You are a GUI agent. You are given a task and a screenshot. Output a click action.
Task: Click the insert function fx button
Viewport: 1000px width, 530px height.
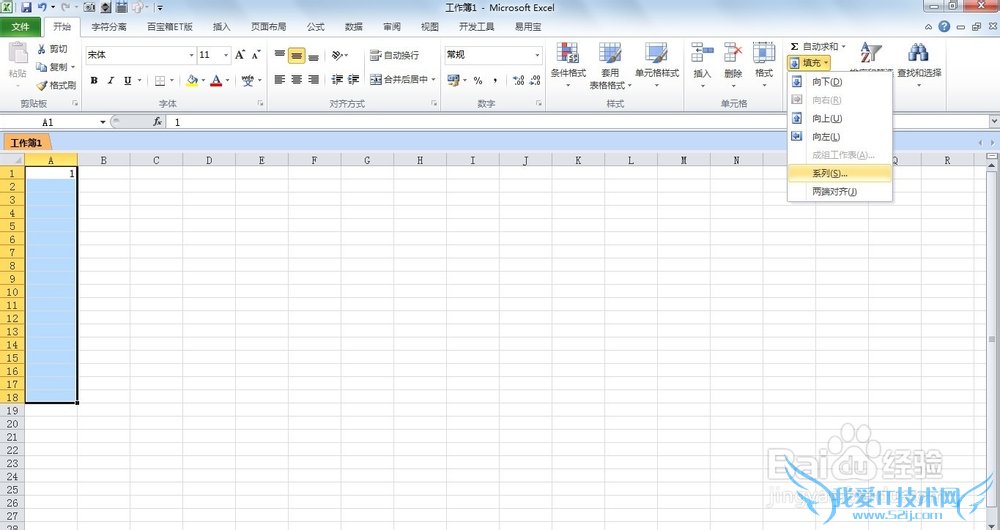tap(157, 122)
